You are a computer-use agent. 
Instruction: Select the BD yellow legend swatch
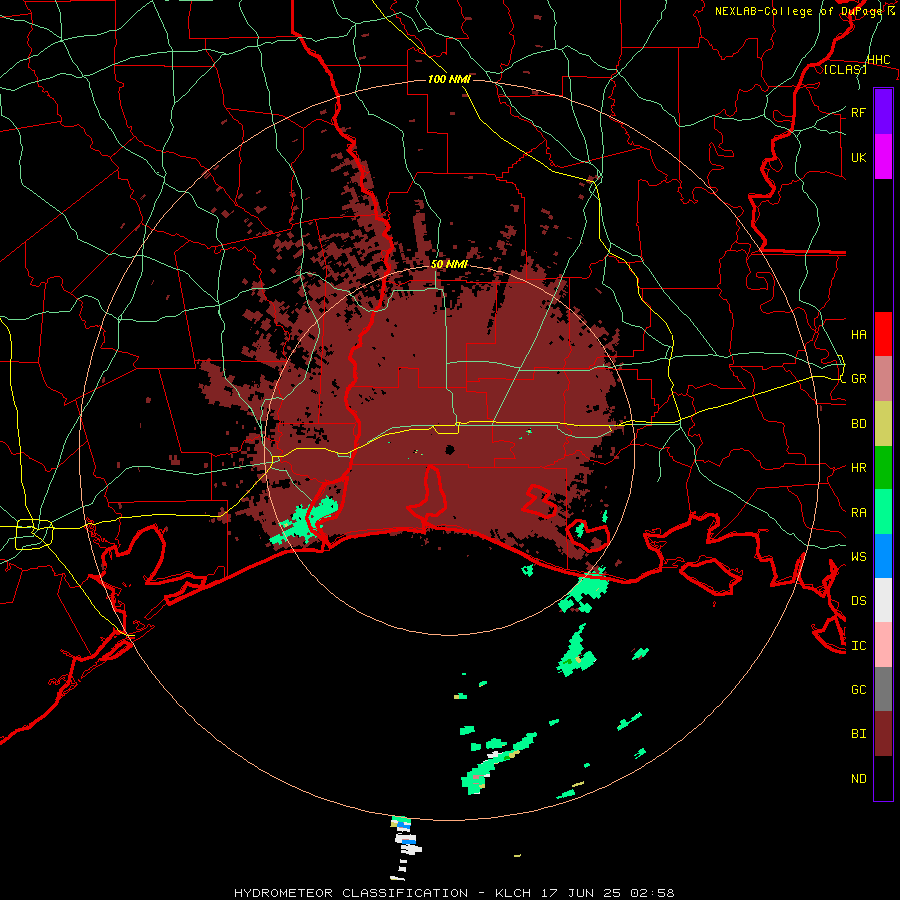click(x=883, y=424)
